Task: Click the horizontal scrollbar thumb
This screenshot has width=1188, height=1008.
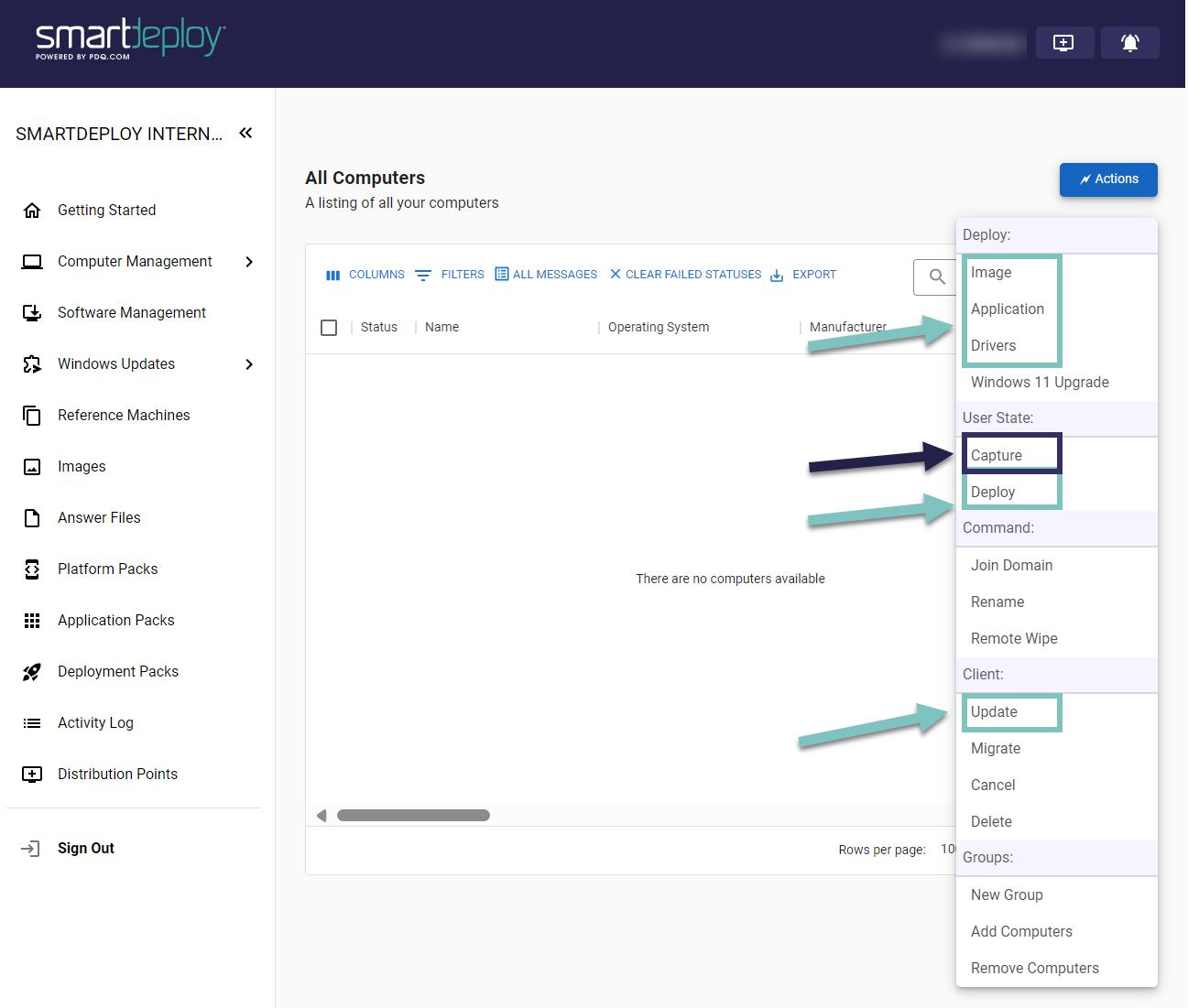Action: pyautogui.click(x=413, y=816)
